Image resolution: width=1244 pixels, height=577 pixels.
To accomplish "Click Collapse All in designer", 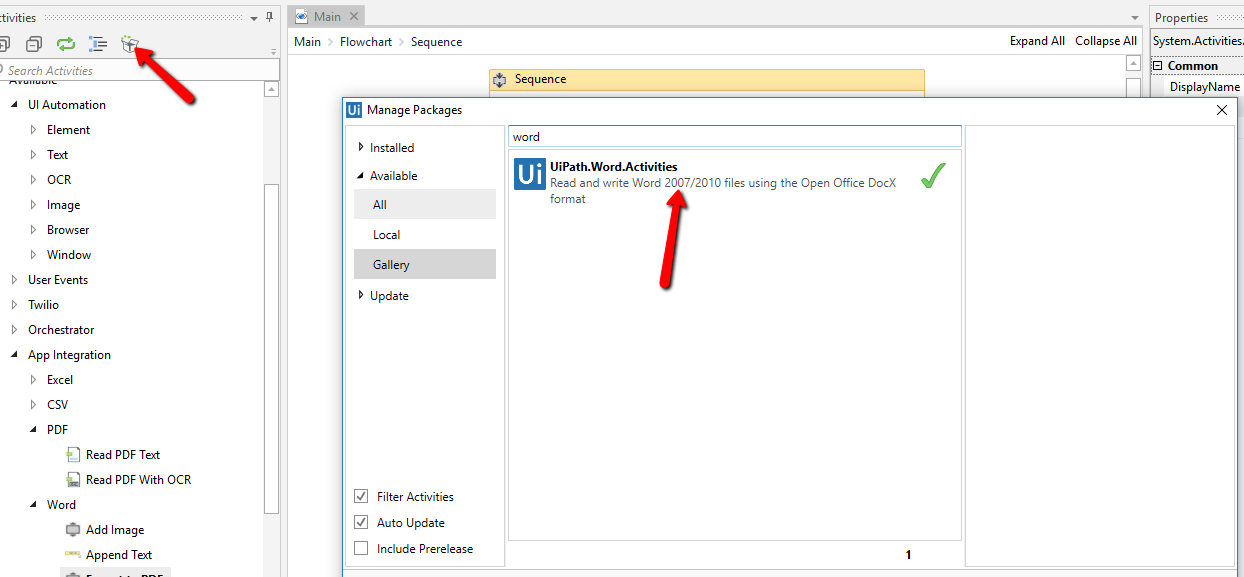I will [1105, 41].
